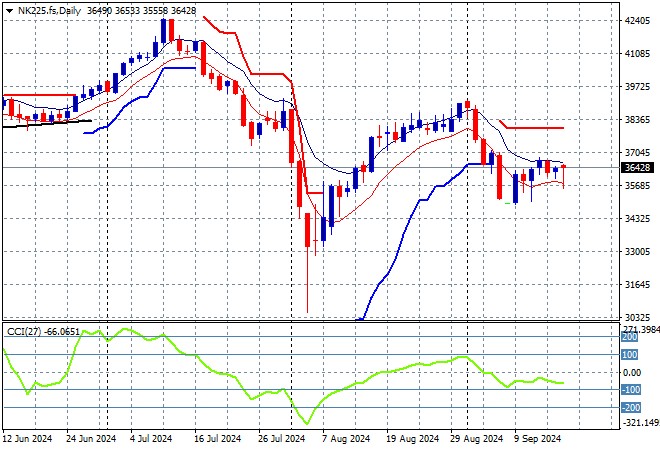Click the 29 Aug 2024 date label
Image resolution: width=660 pixels, height=450 pixels.
click(x=476, y=439)
